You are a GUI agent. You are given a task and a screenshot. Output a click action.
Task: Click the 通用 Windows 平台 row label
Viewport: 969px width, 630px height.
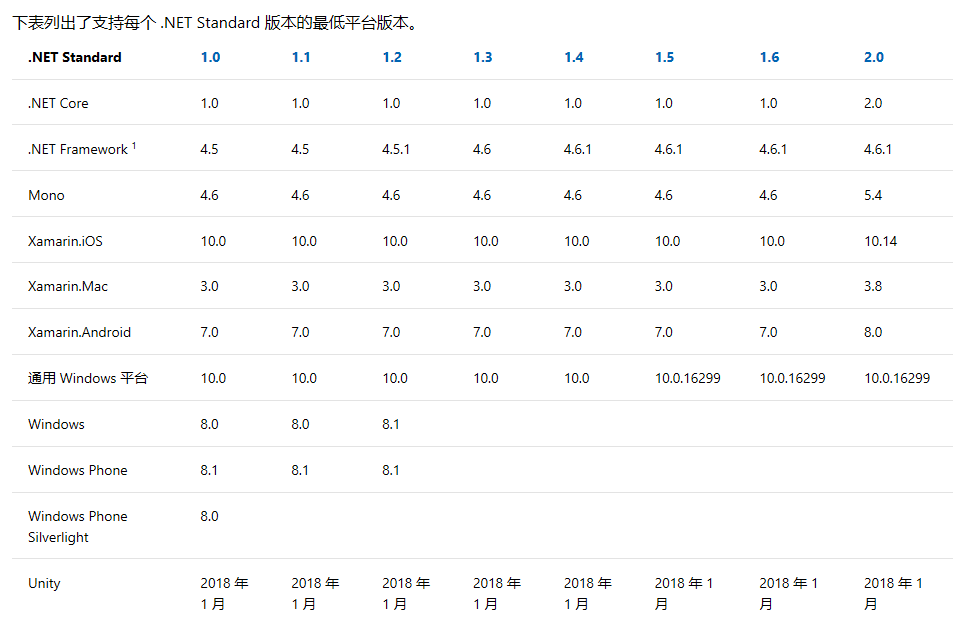pos(88,378)
